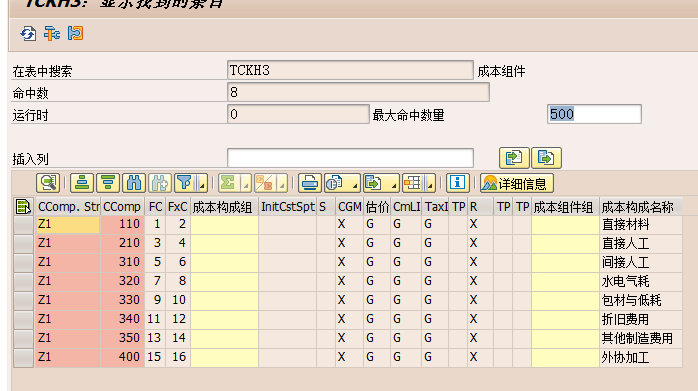This screenshot has height=391, width=698.
Task: Sort descending using the ALV toolbar icon
Action: point(108,183)
